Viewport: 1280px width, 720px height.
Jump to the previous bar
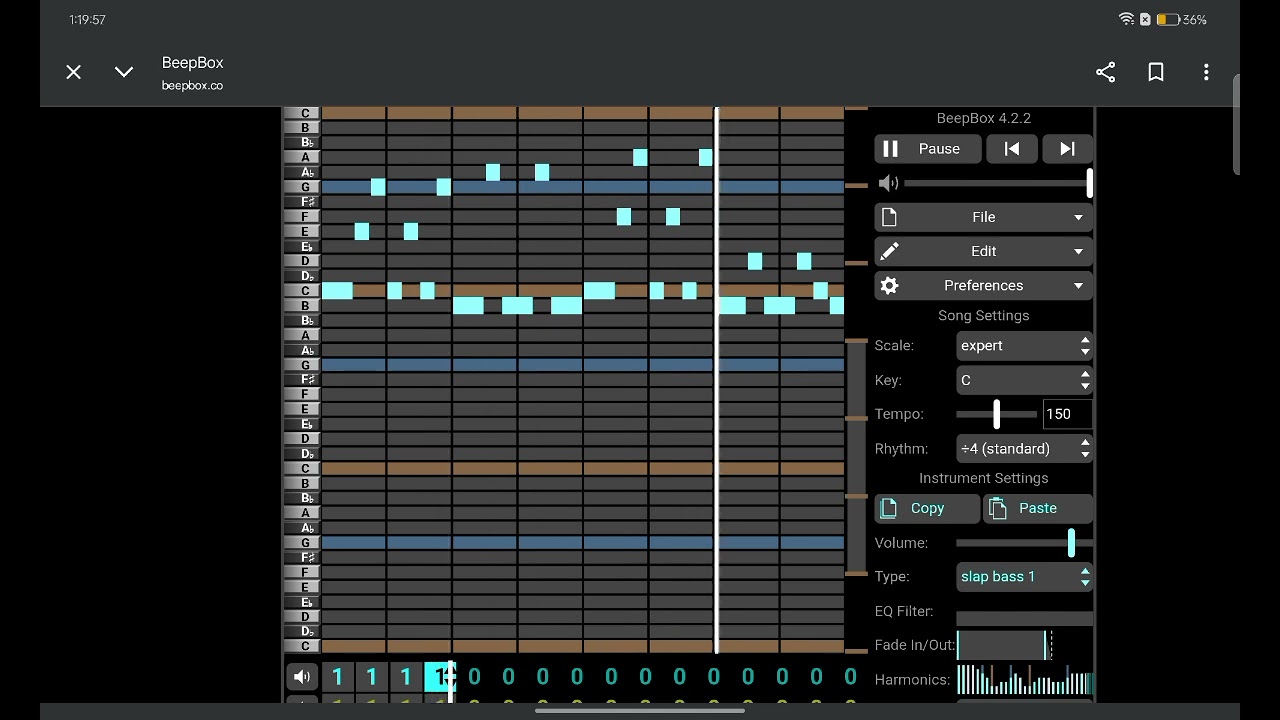click(x=1012, y=149)
